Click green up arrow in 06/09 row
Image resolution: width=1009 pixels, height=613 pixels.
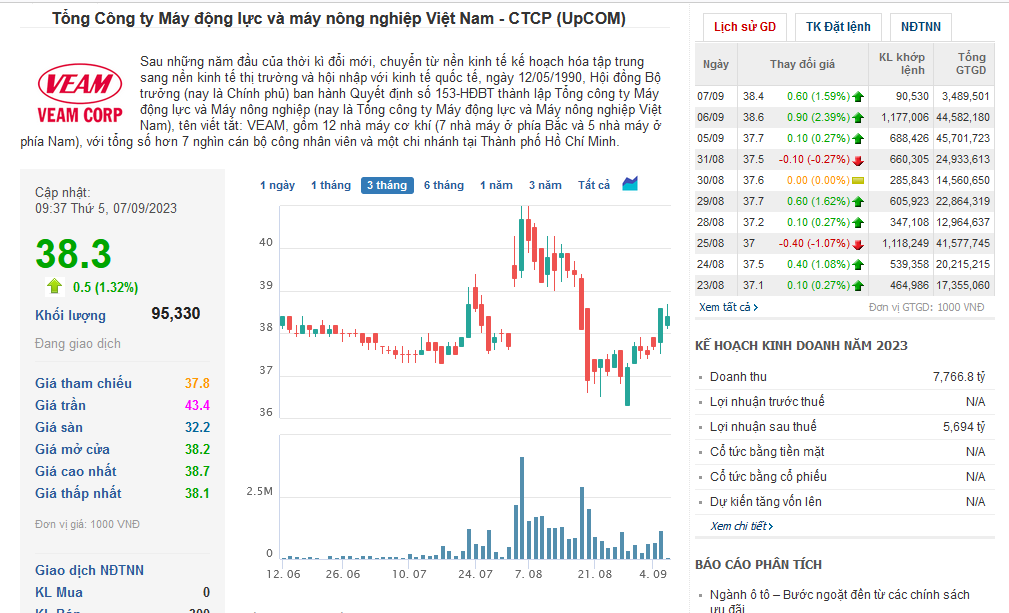(858, 118)
